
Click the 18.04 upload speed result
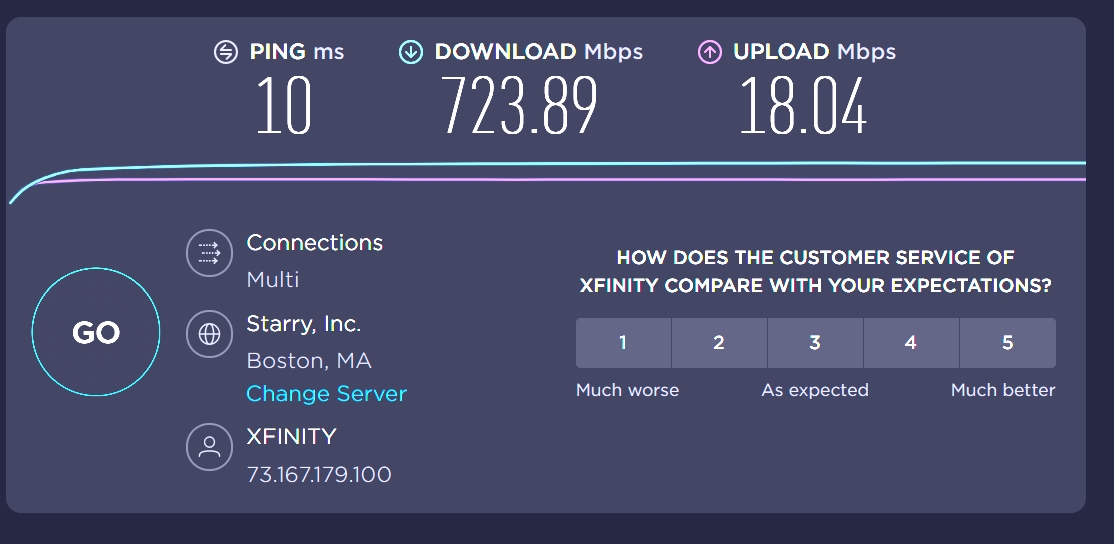pyautogui.click(x=802, y=106)
